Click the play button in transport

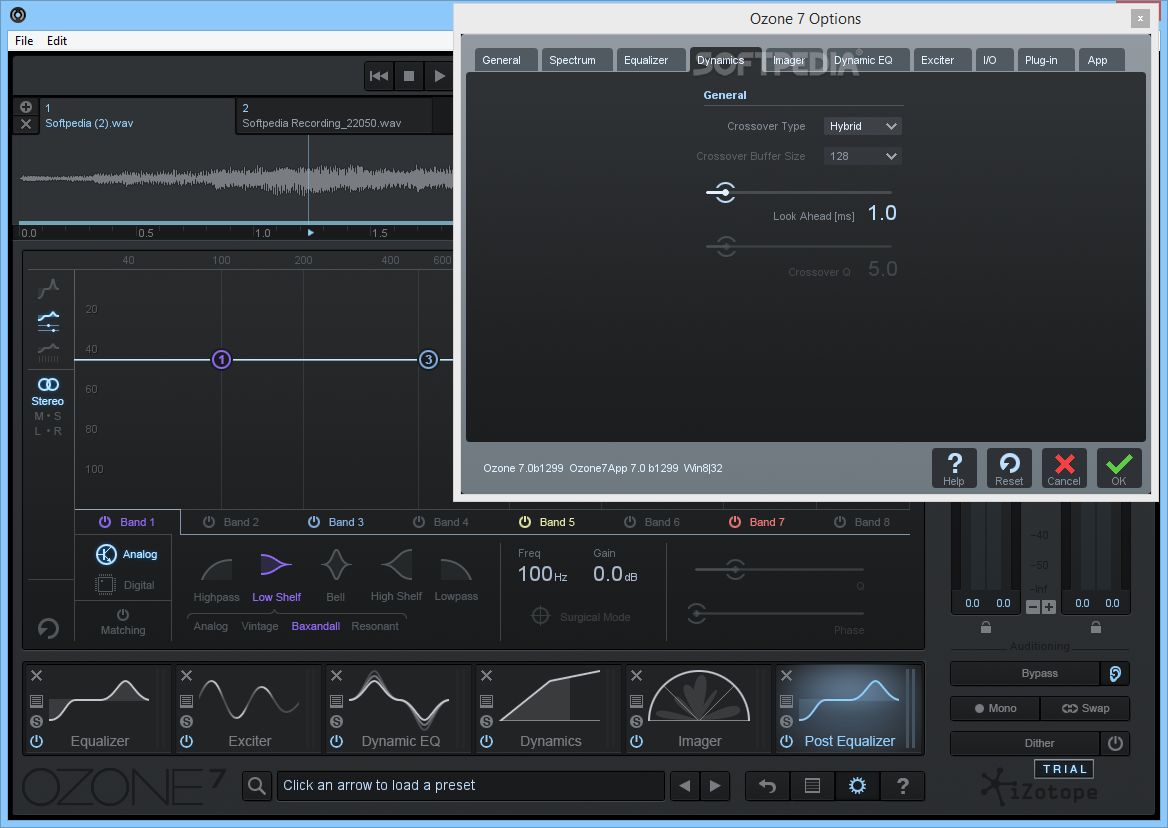[439, 76]
